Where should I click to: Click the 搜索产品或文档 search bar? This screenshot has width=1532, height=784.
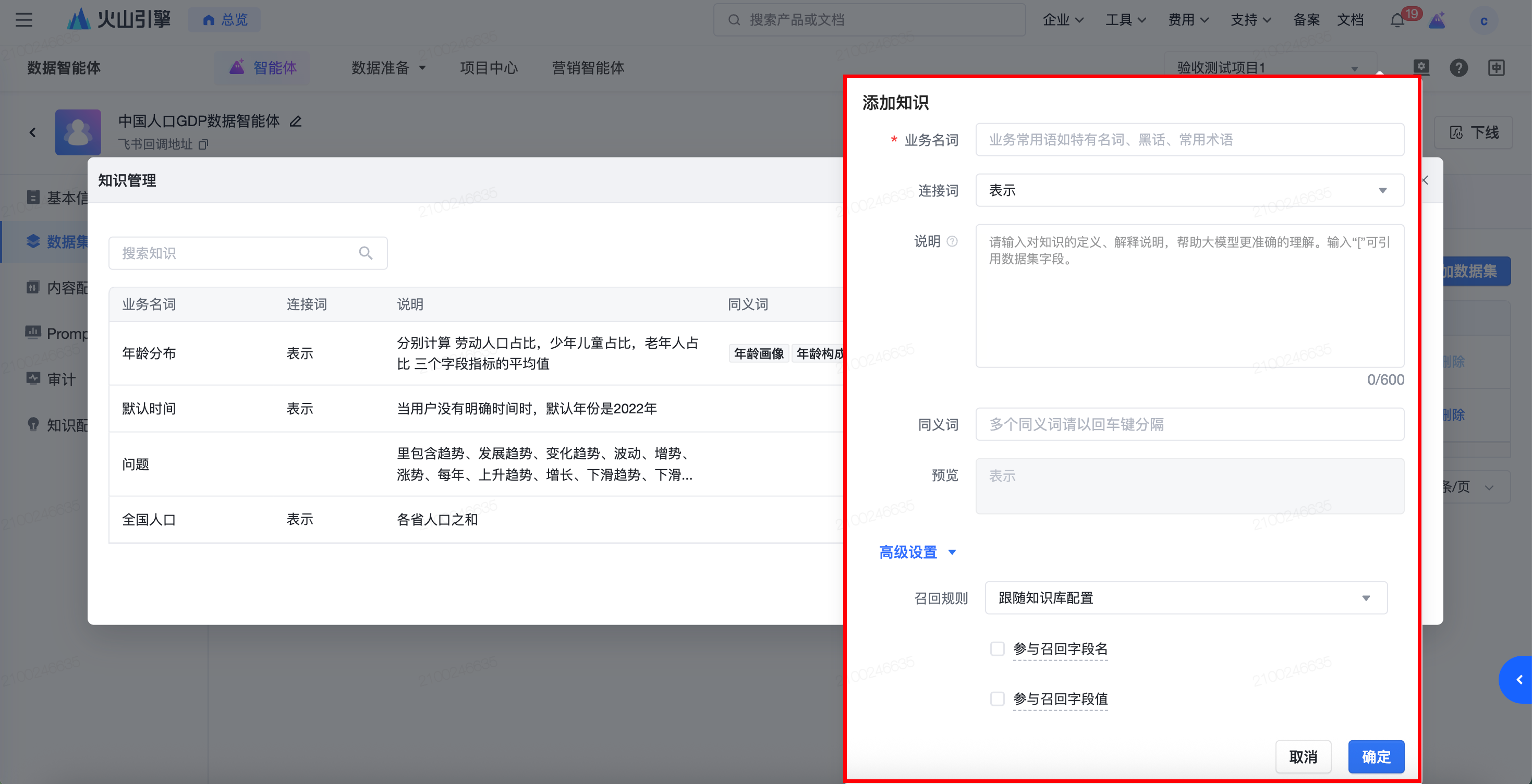(x=869, y=20)
